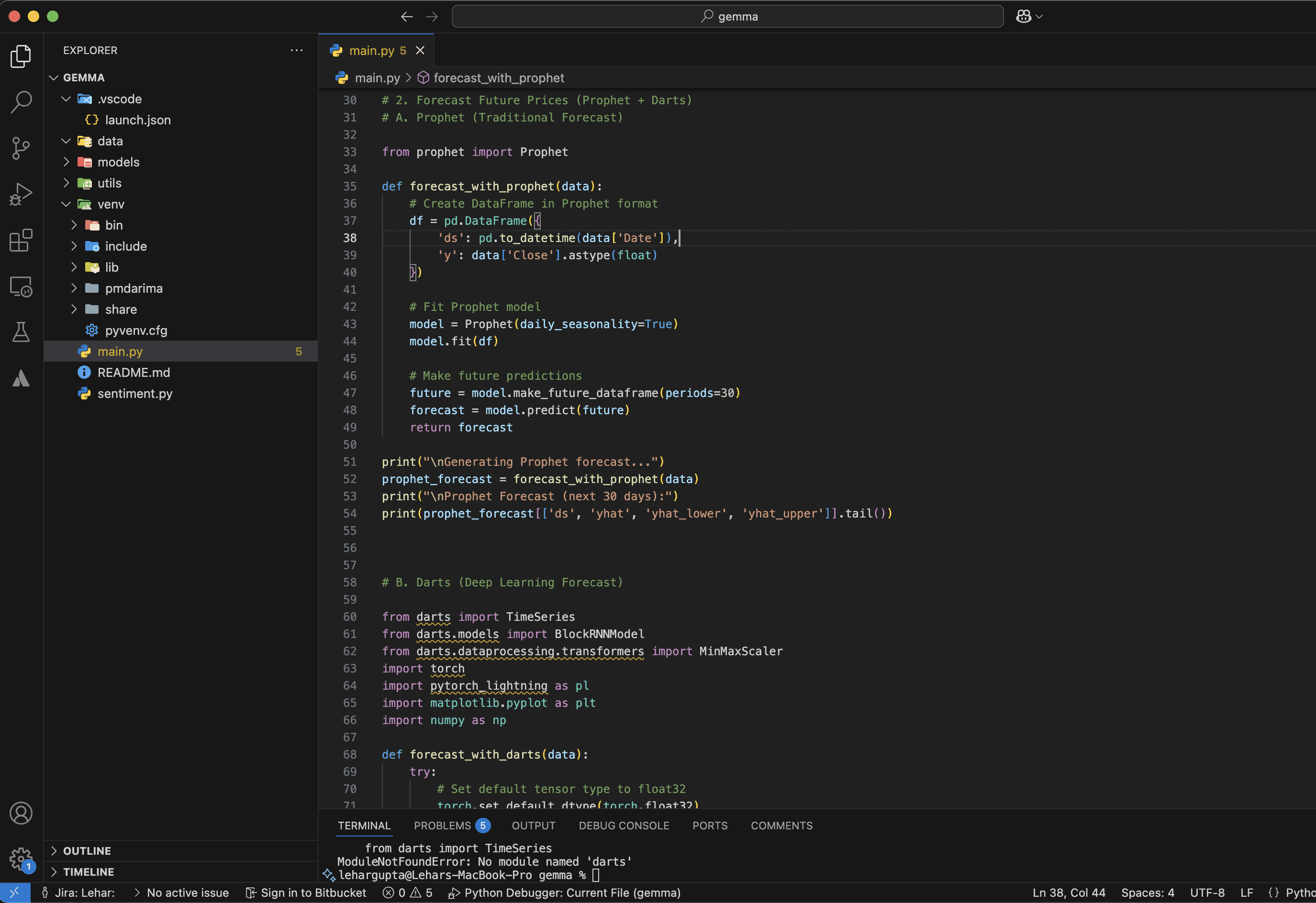Image resolution: width=1316 pixels, height=903 pixels.
Task: Switch to the DEBUG CONSOLE tab
Action: tap(624, 826)
